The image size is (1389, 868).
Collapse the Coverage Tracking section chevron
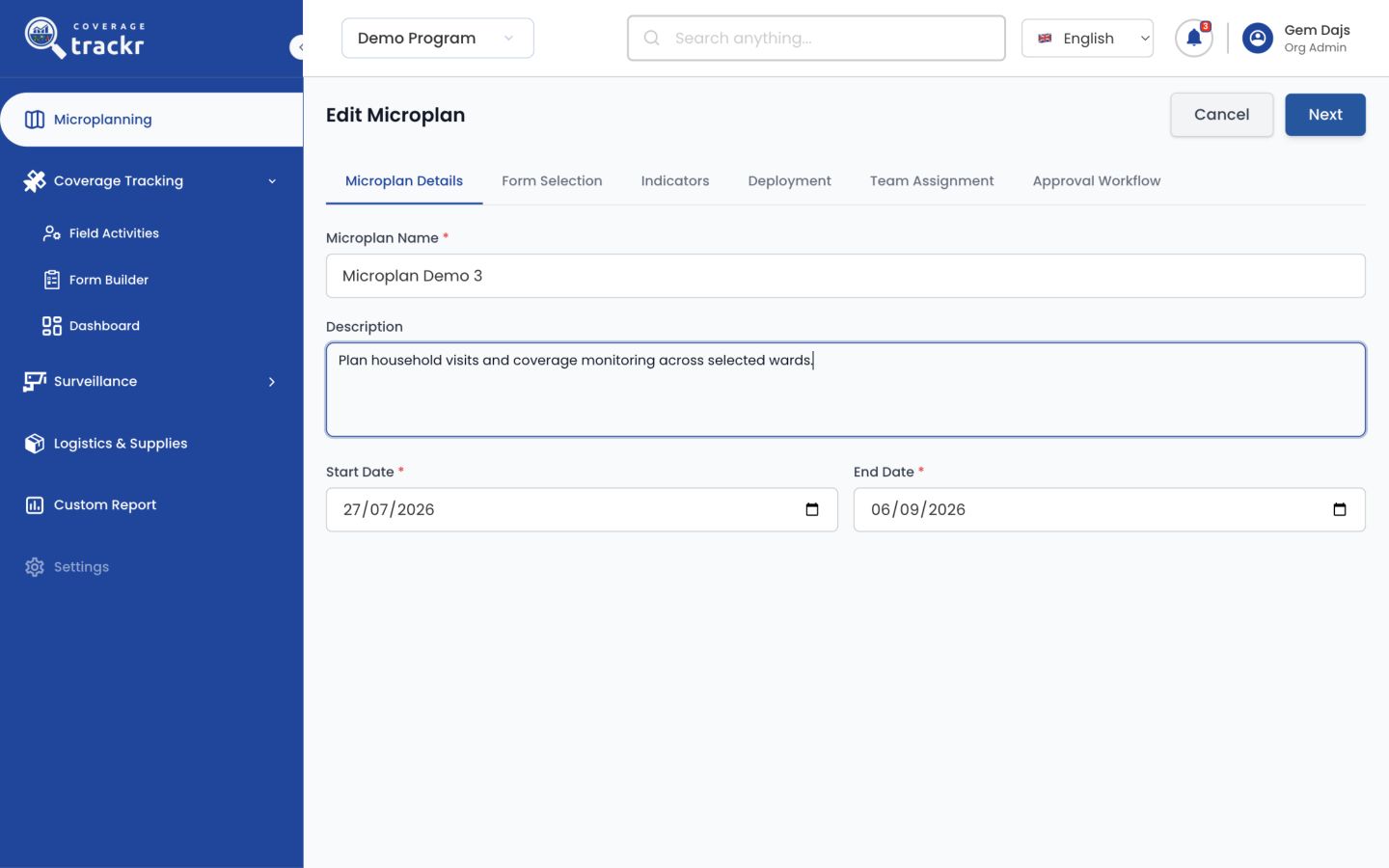pyautogui.click(x=272, y=181)
